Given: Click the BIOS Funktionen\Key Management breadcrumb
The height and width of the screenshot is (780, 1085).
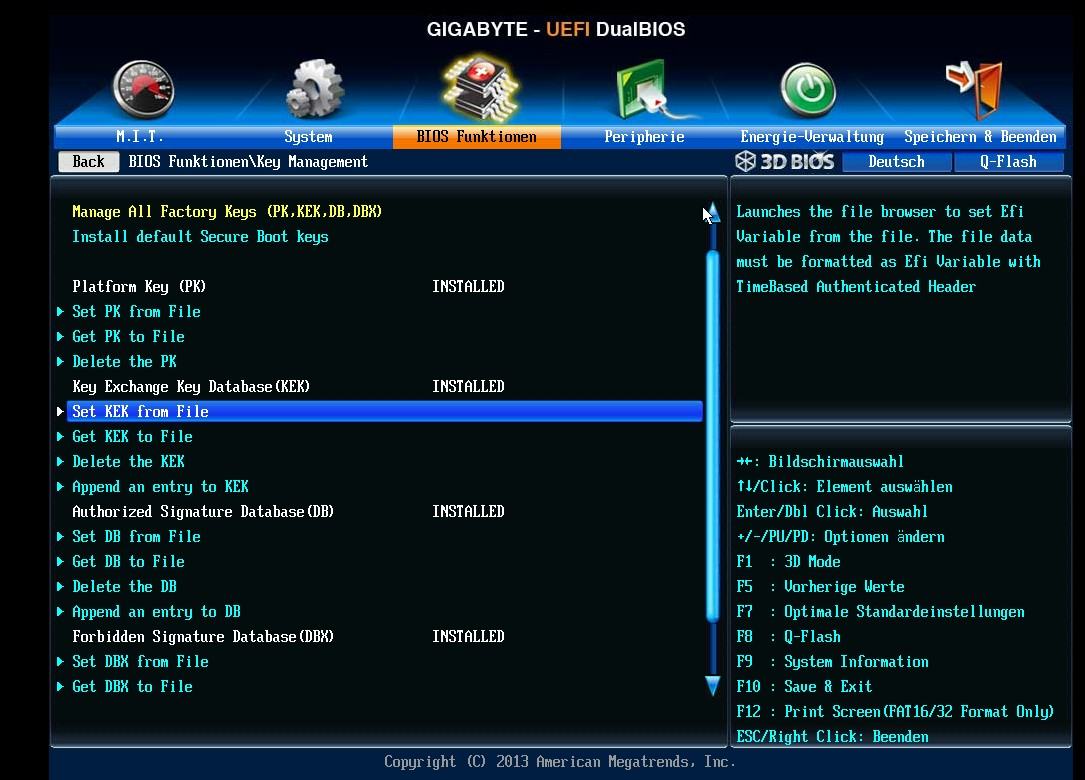Looking at the screenshot, I should point(248,161).
